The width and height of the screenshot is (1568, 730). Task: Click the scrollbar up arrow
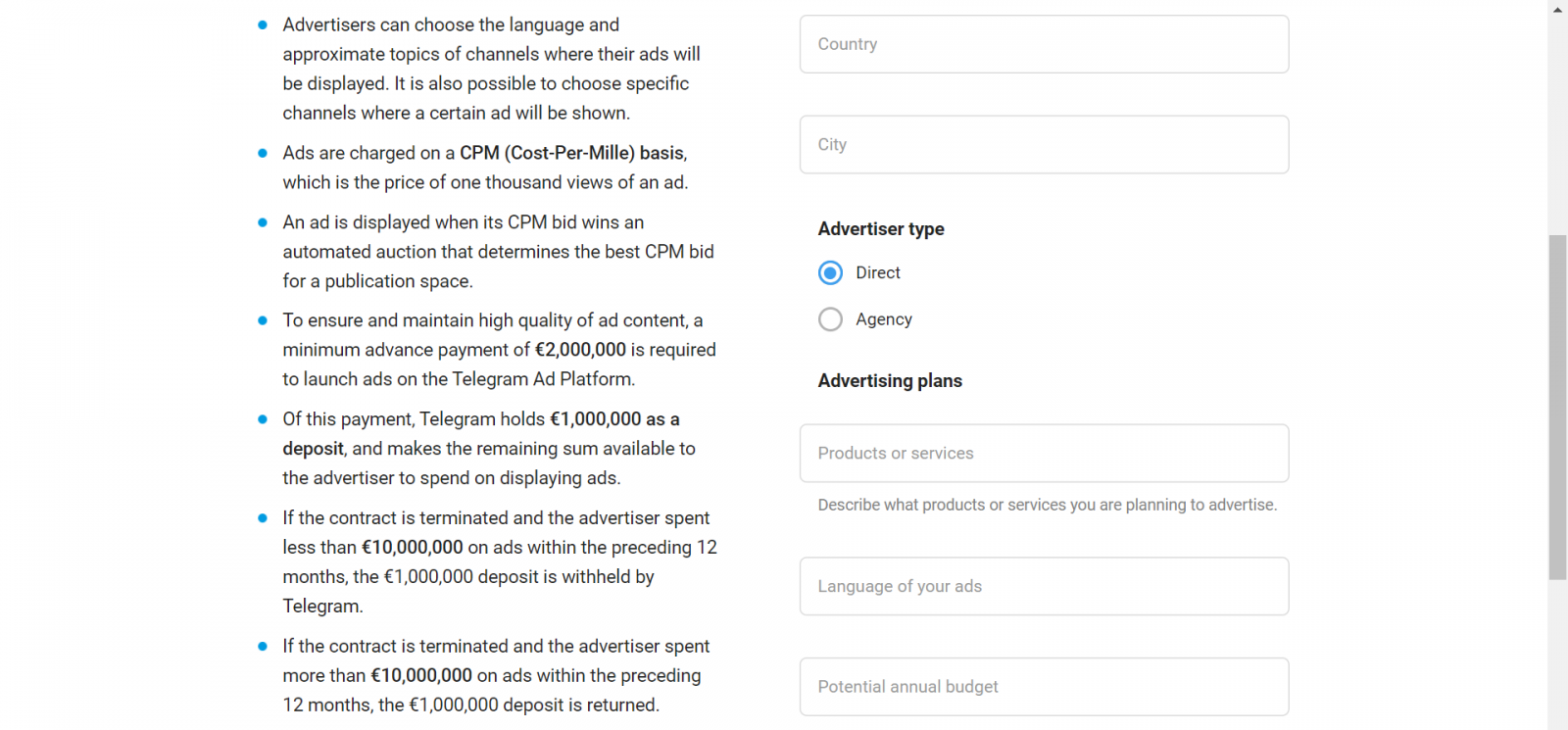click(x=1558, y=9)
